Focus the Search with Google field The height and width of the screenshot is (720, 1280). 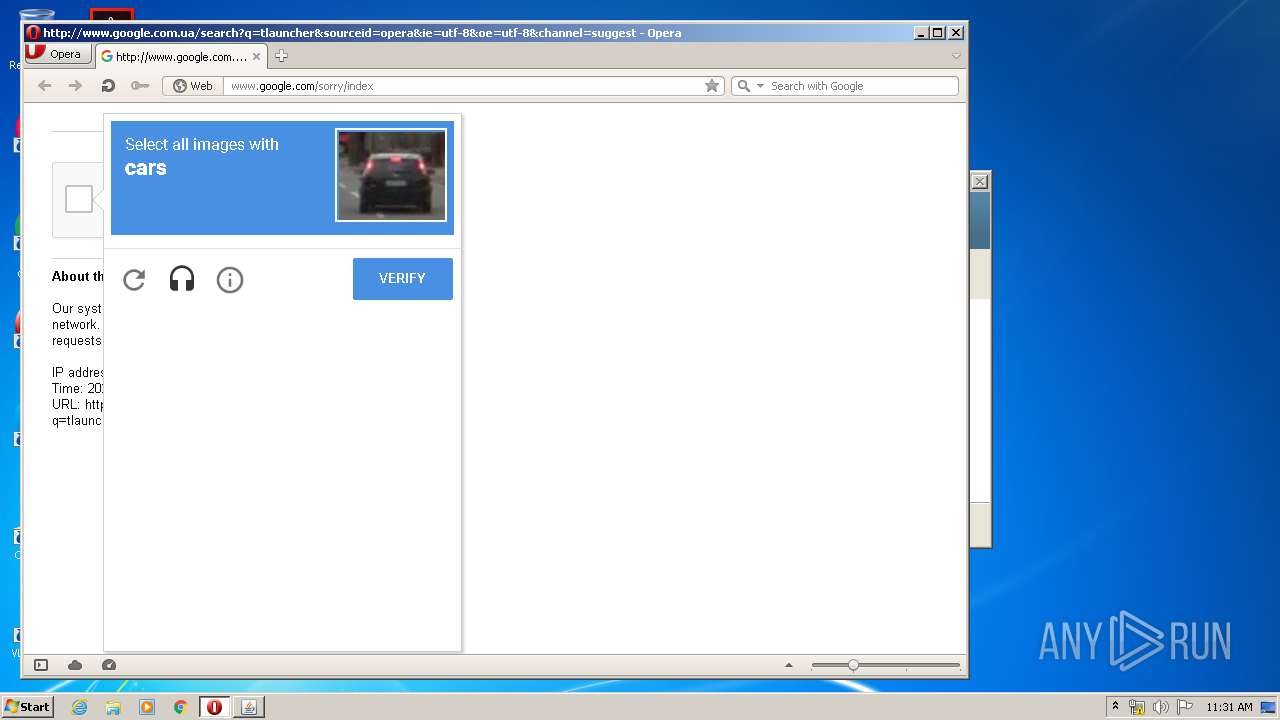(x=862, y=86)
